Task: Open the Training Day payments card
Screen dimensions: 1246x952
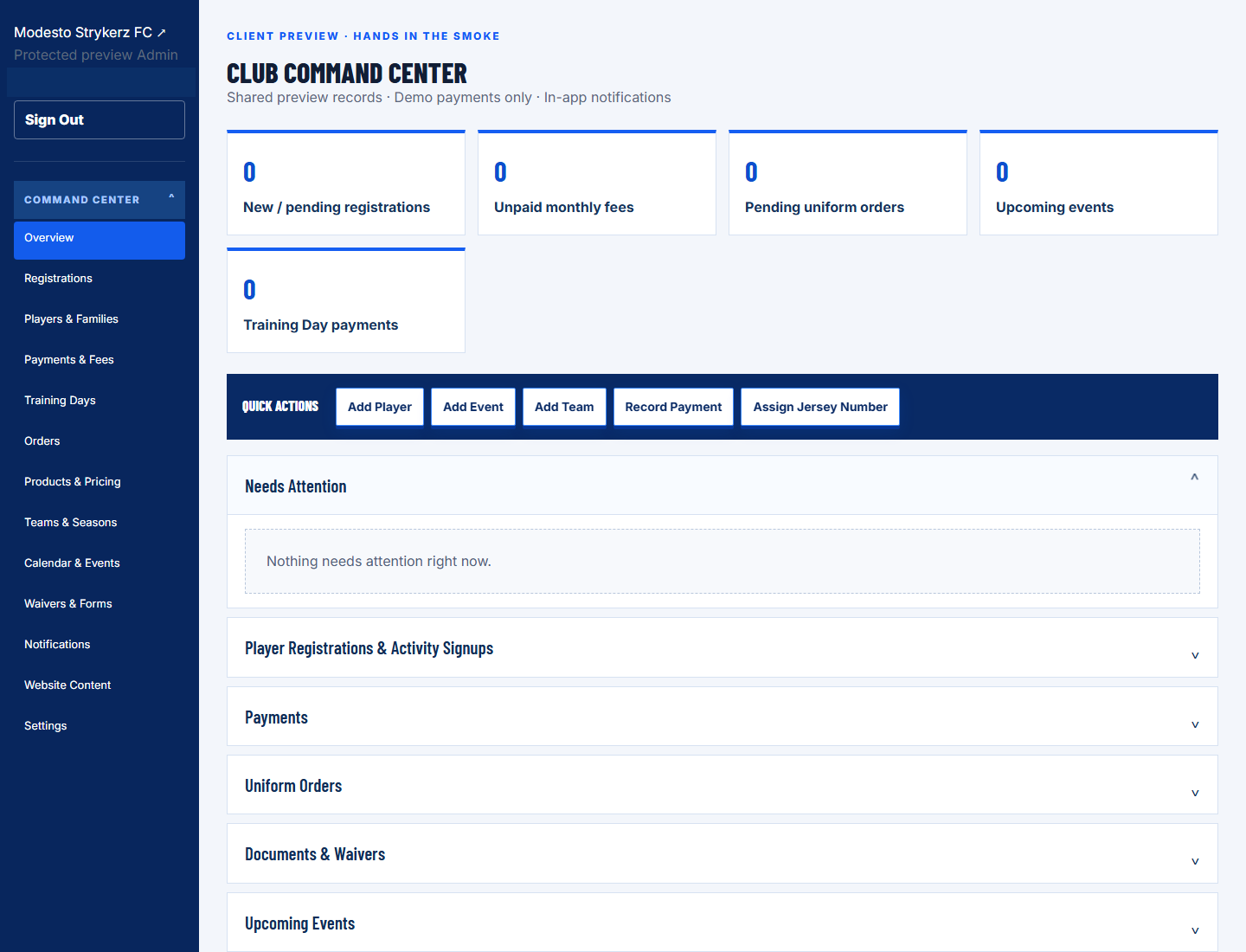Action: (x=346, y=300)
